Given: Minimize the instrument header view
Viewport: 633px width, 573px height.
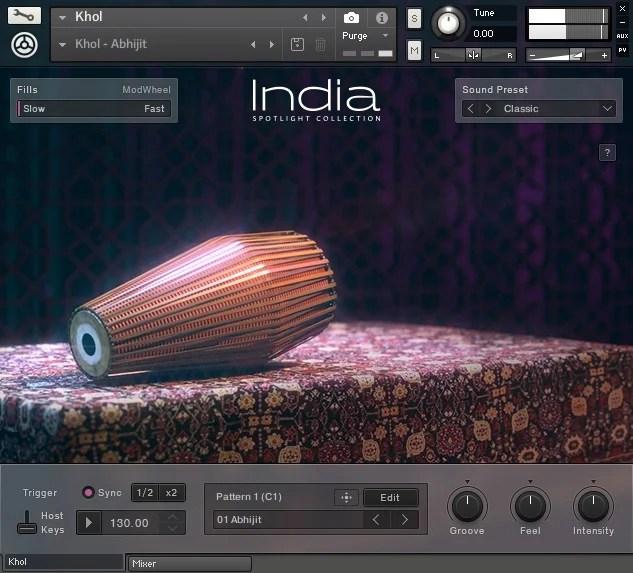Looking at the screenshot, I should [x=623, y=22].
